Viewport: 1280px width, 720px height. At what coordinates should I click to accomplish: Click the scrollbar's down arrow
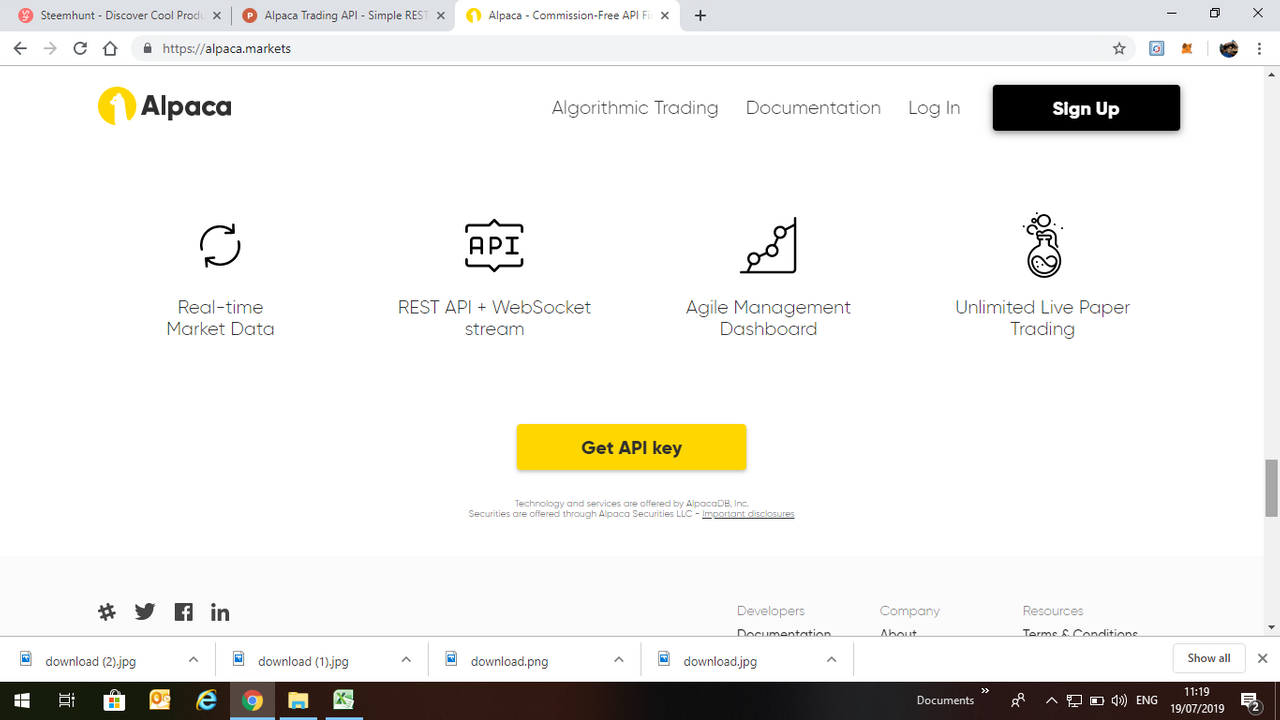tap(1271, 628)
